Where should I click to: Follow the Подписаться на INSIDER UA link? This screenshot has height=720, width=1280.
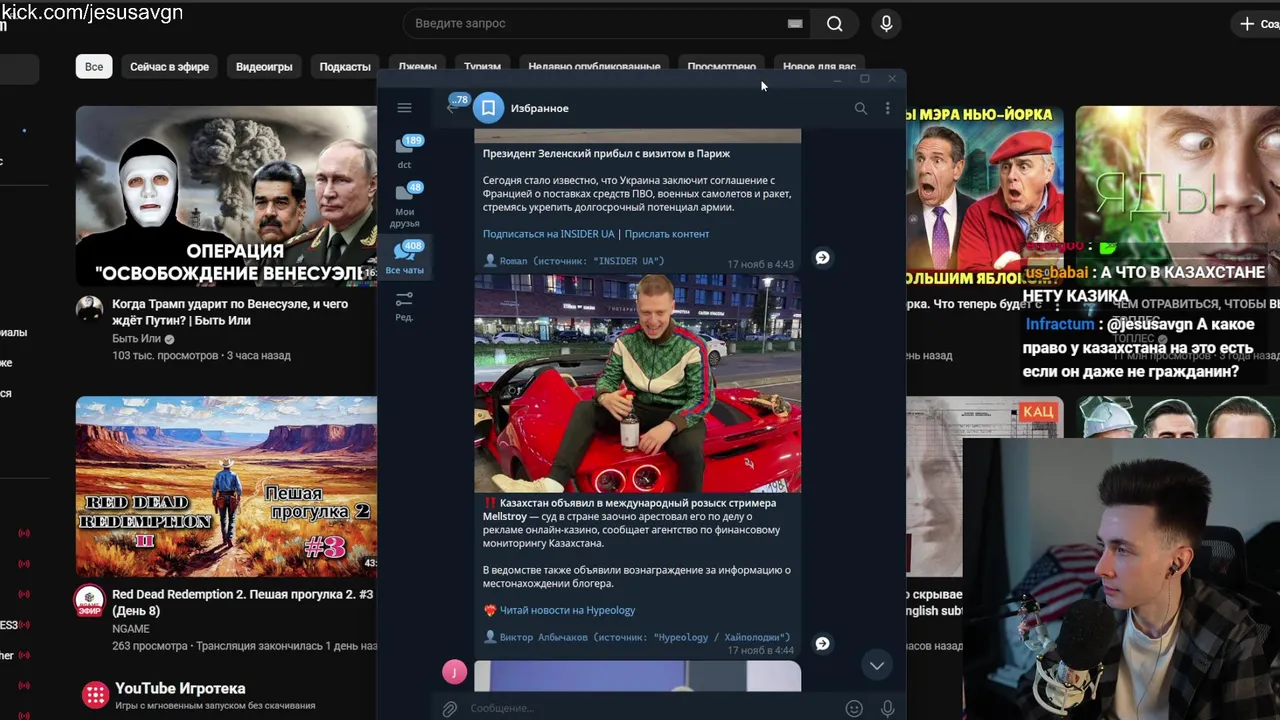tap(549, 234)
